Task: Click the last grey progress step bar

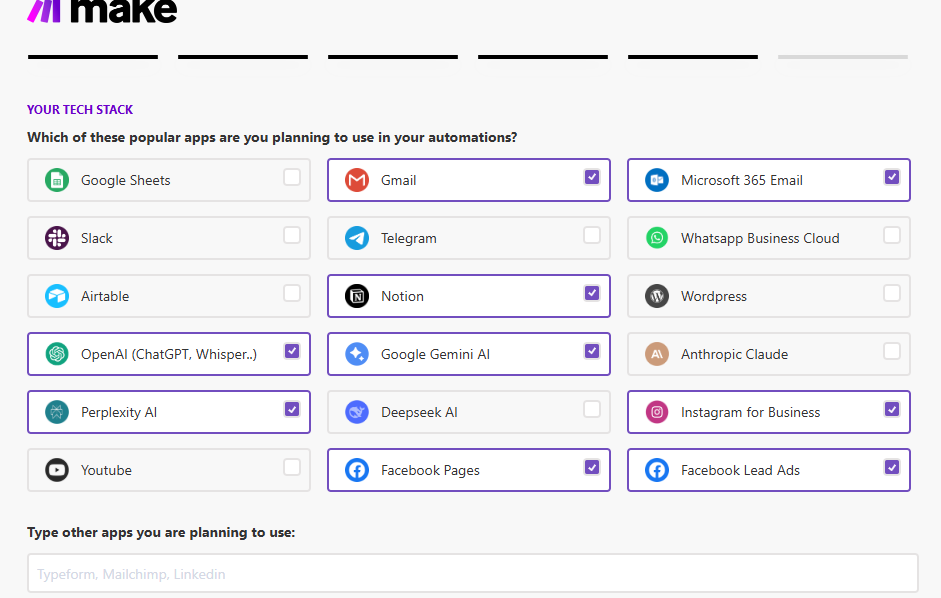Action: [843, 57]
